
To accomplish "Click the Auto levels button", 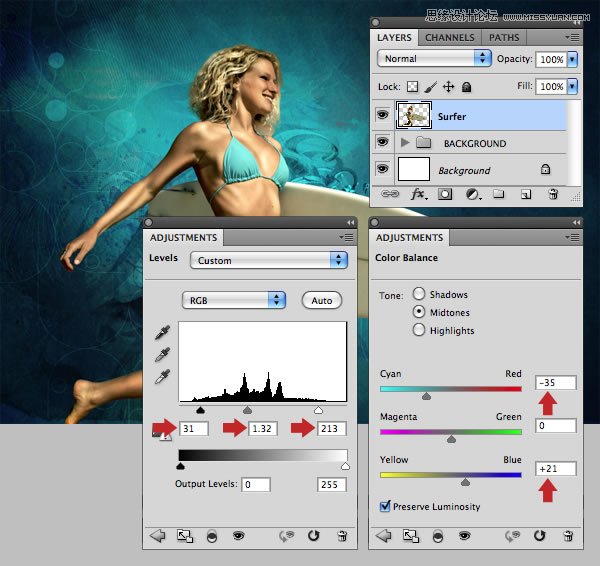I will [322, 300].
